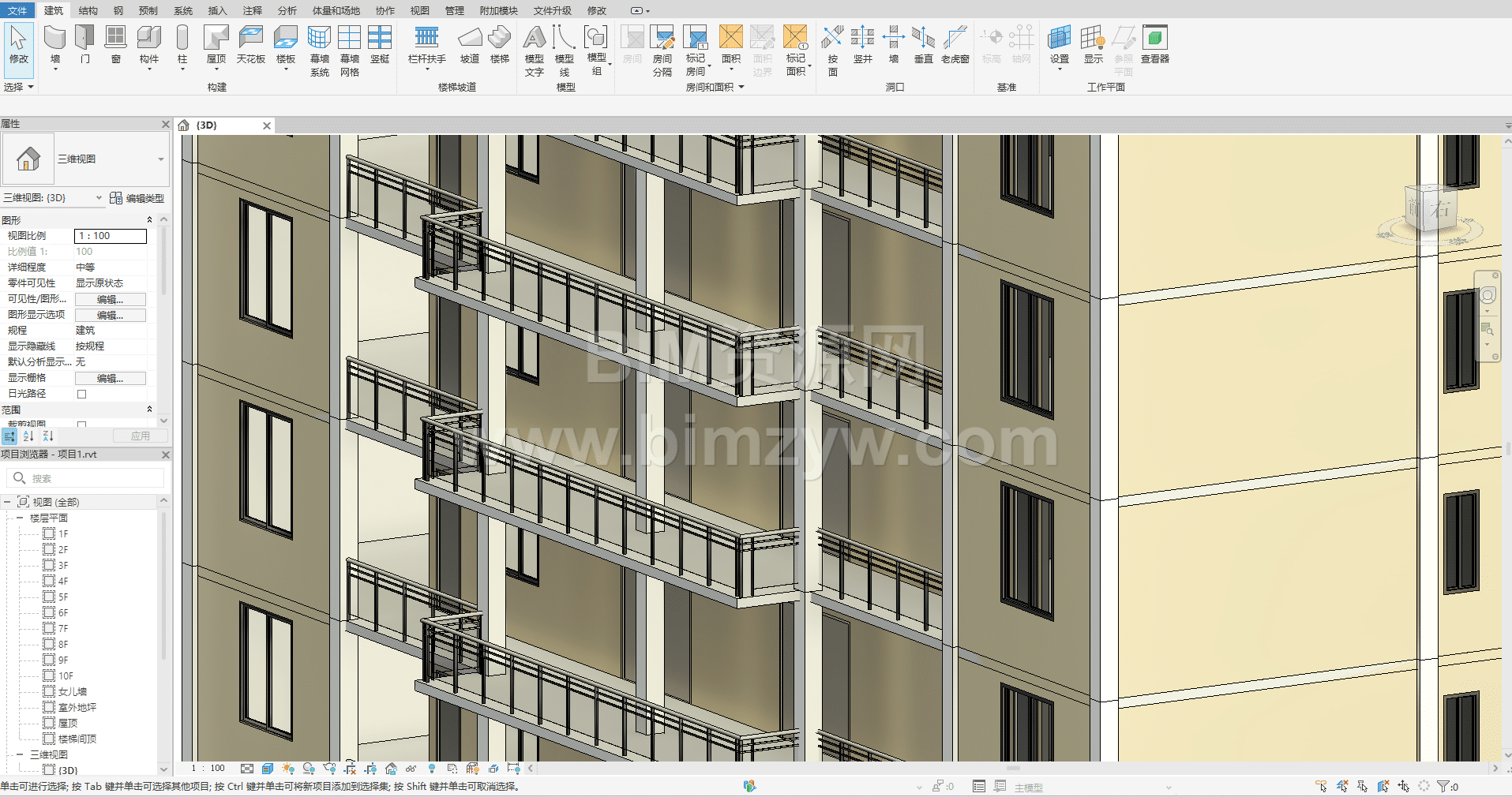The image size is (1512, 797).
Task: Switch to the Annotate (注释) ribbon tab
Action: tap(252, 10)
